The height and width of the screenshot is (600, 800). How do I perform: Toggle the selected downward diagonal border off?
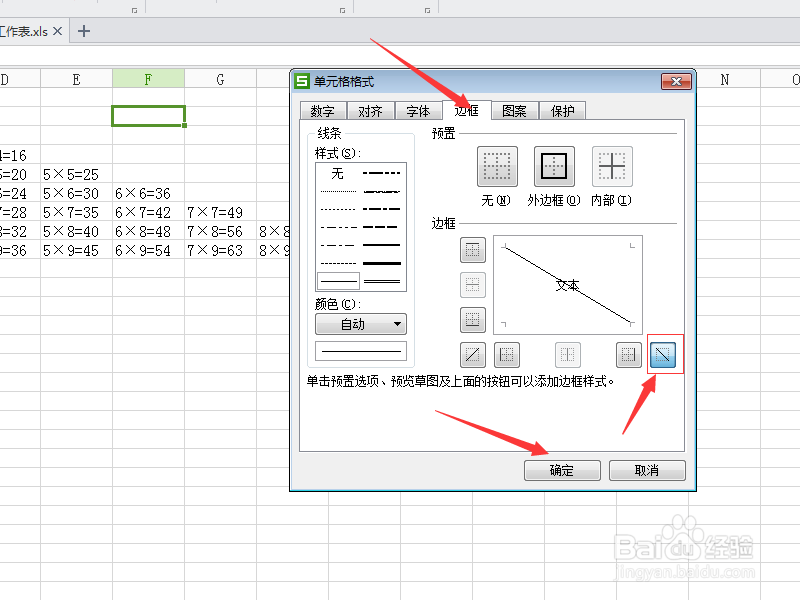661,353
